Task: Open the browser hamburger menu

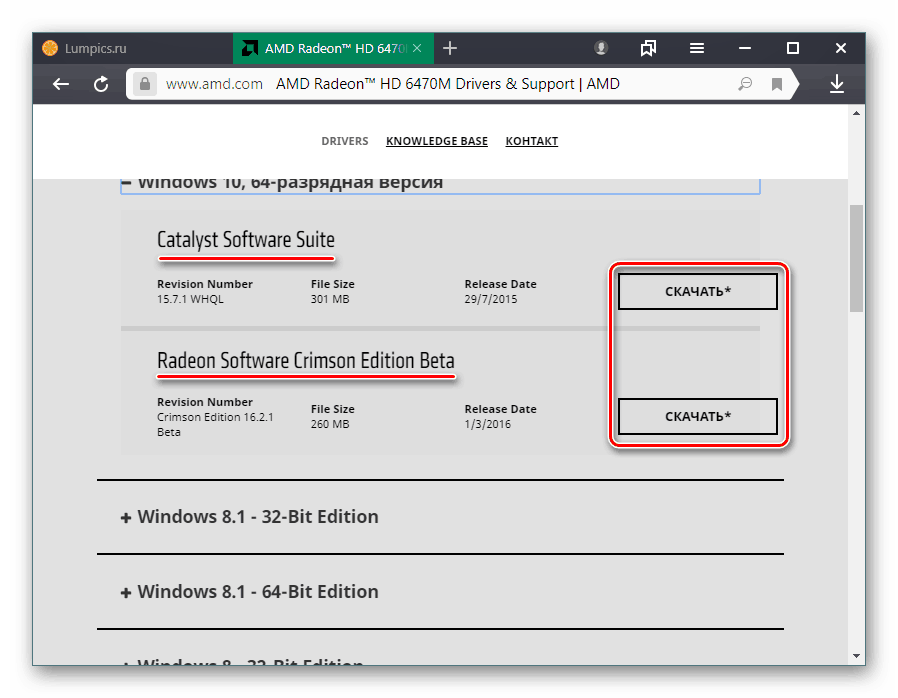Action: click(696, 48)
